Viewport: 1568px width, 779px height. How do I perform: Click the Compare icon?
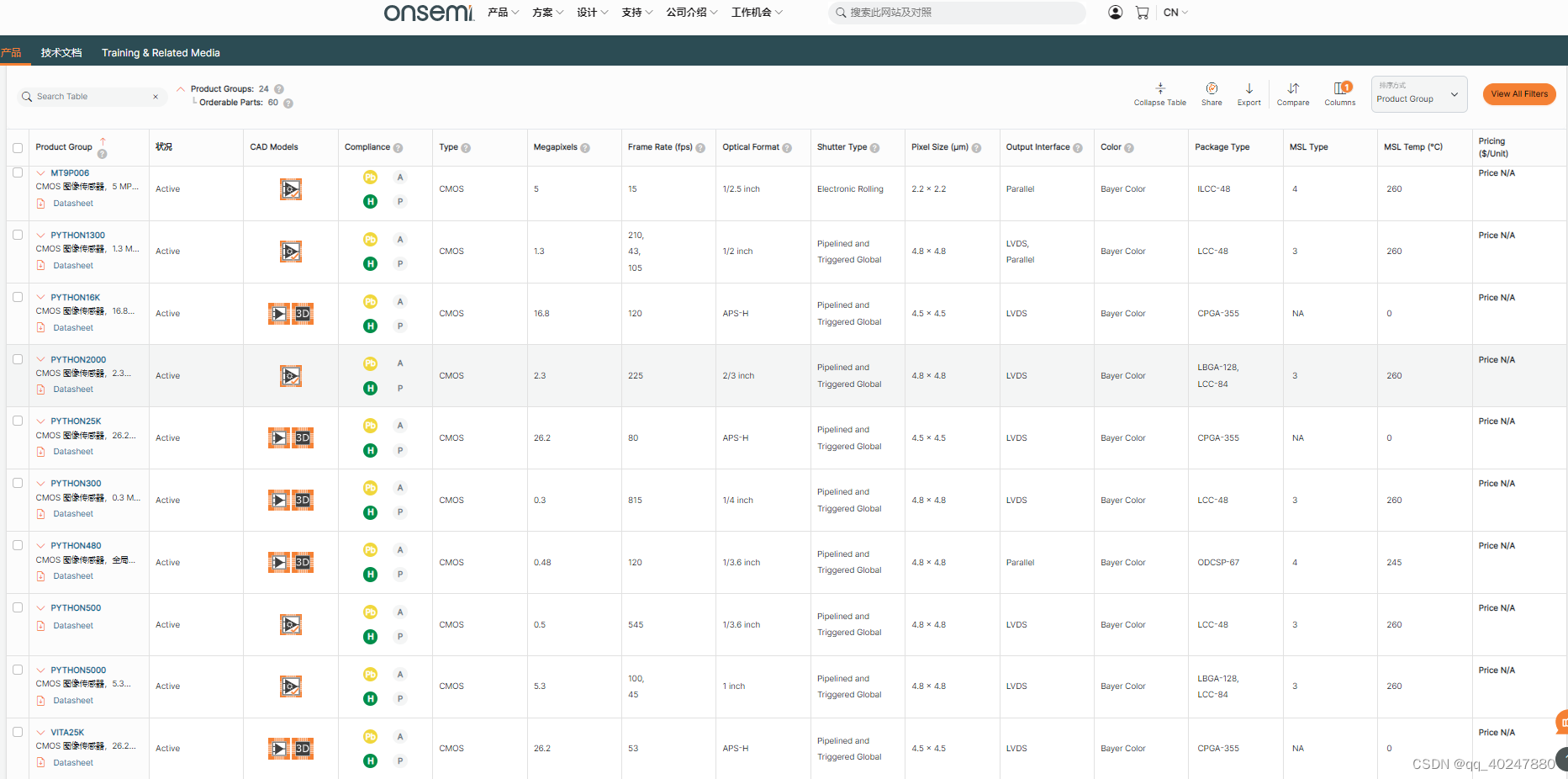tap(1293, 88)
